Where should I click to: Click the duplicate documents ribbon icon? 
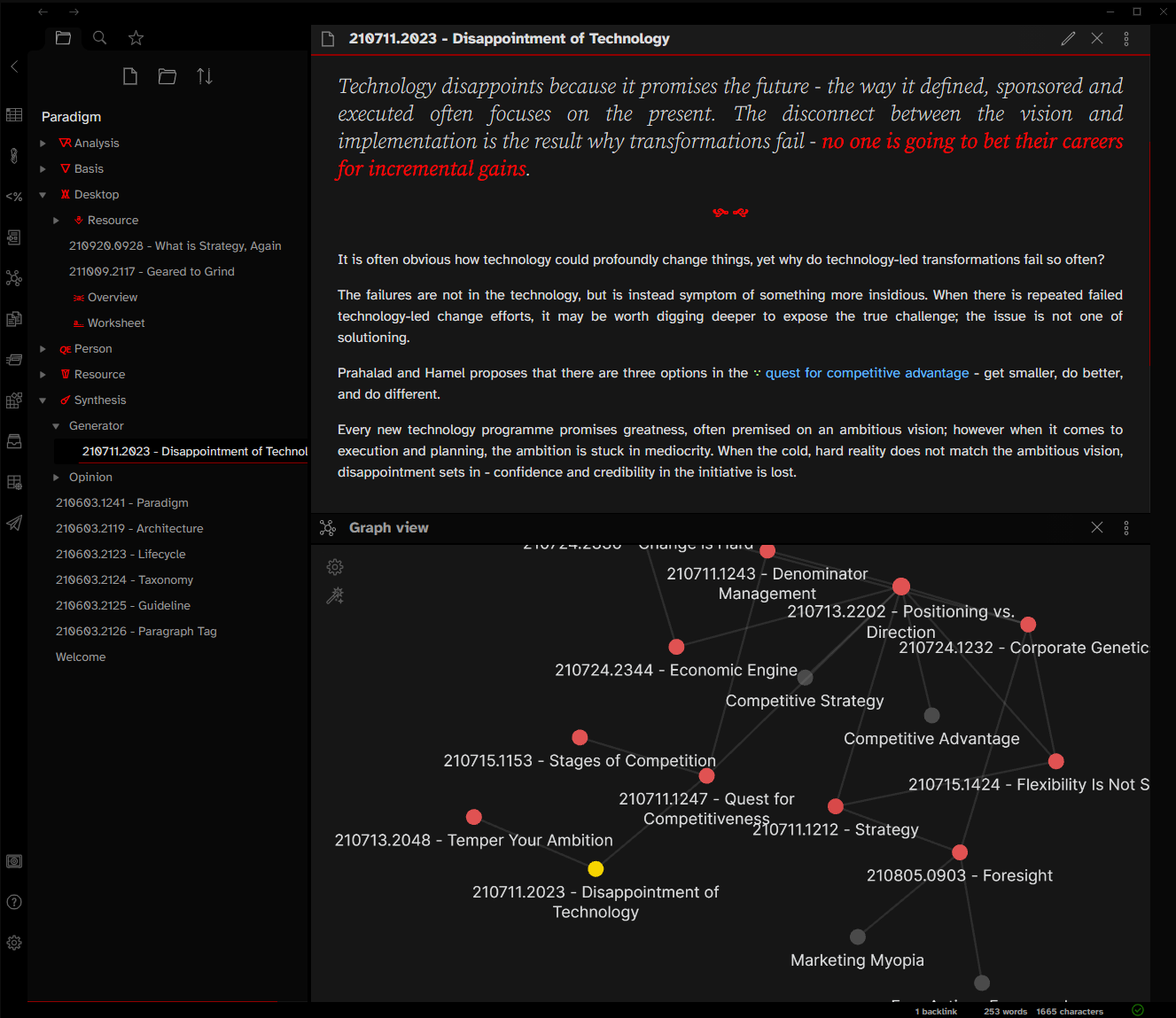pyautogui.click(x=14, y=319)
